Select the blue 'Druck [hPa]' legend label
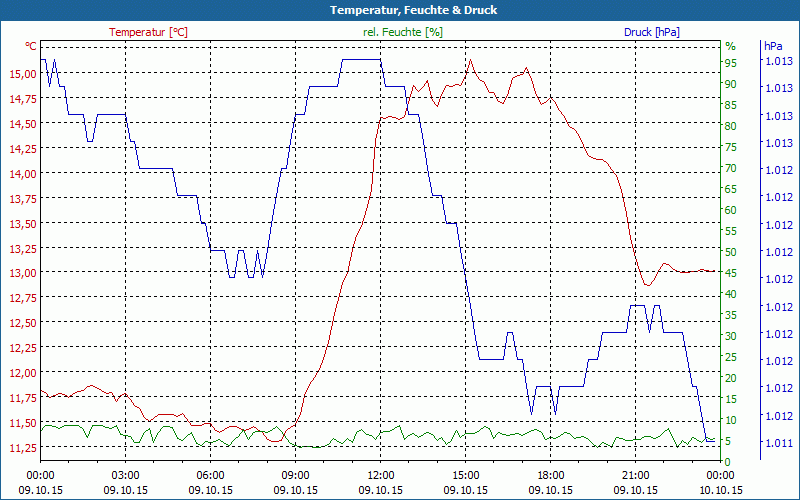This screenshot has height=500, width=800. pyautogui.click(x=651, y=32)
